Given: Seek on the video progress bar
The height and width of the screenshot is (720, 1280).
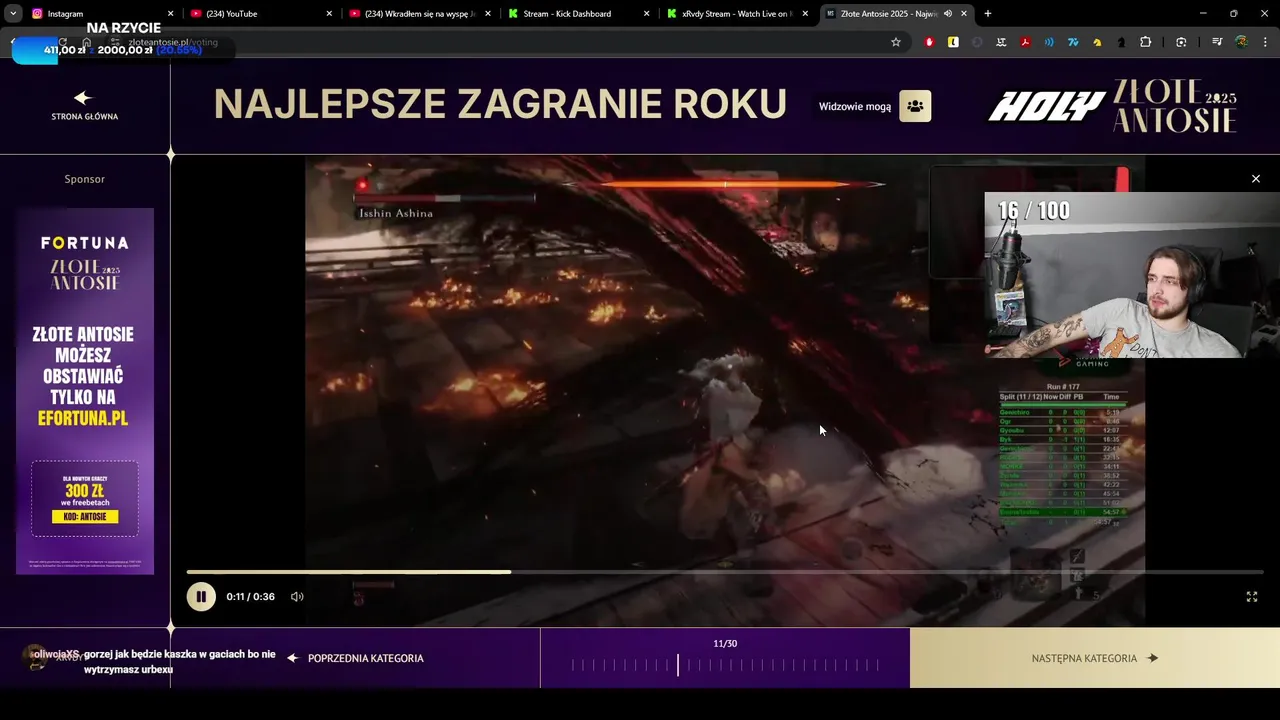Looking at the screenshot, I should click(x=724, y=572).
